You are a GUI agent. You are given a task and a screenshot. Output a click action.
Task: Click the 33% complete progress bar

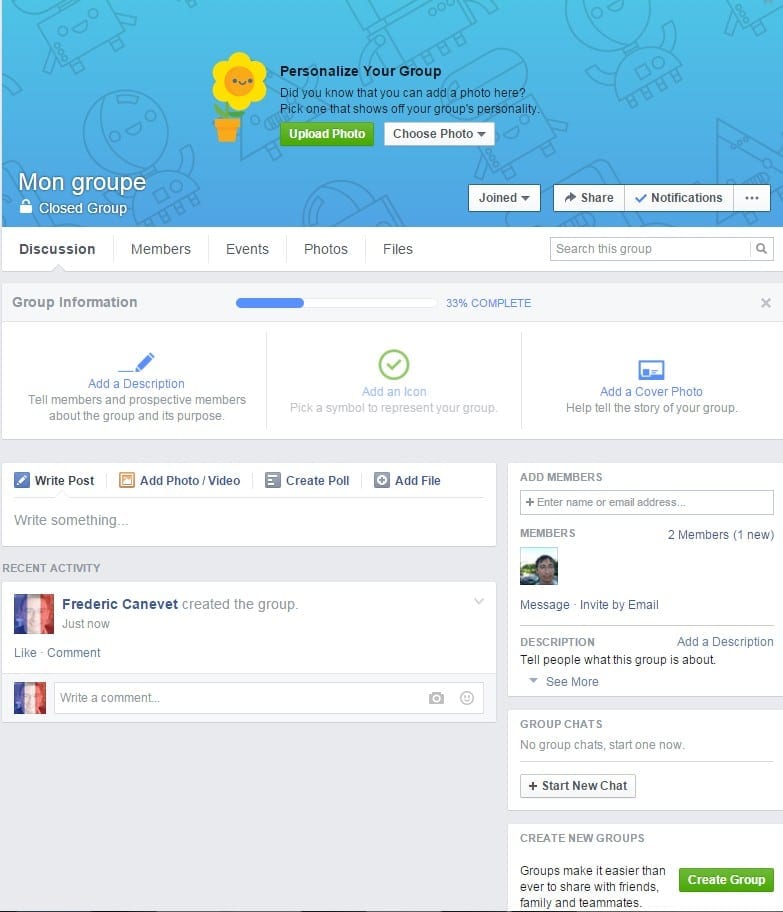point(336,303)
